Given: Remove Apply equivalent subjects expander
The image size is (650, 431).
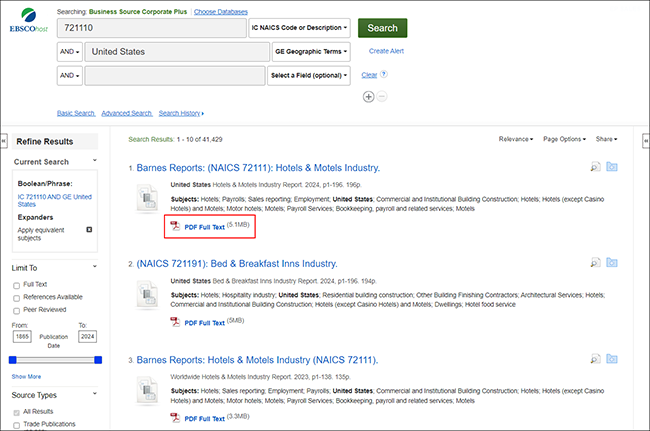Looking at the screenshot, I should click(89, 230).
